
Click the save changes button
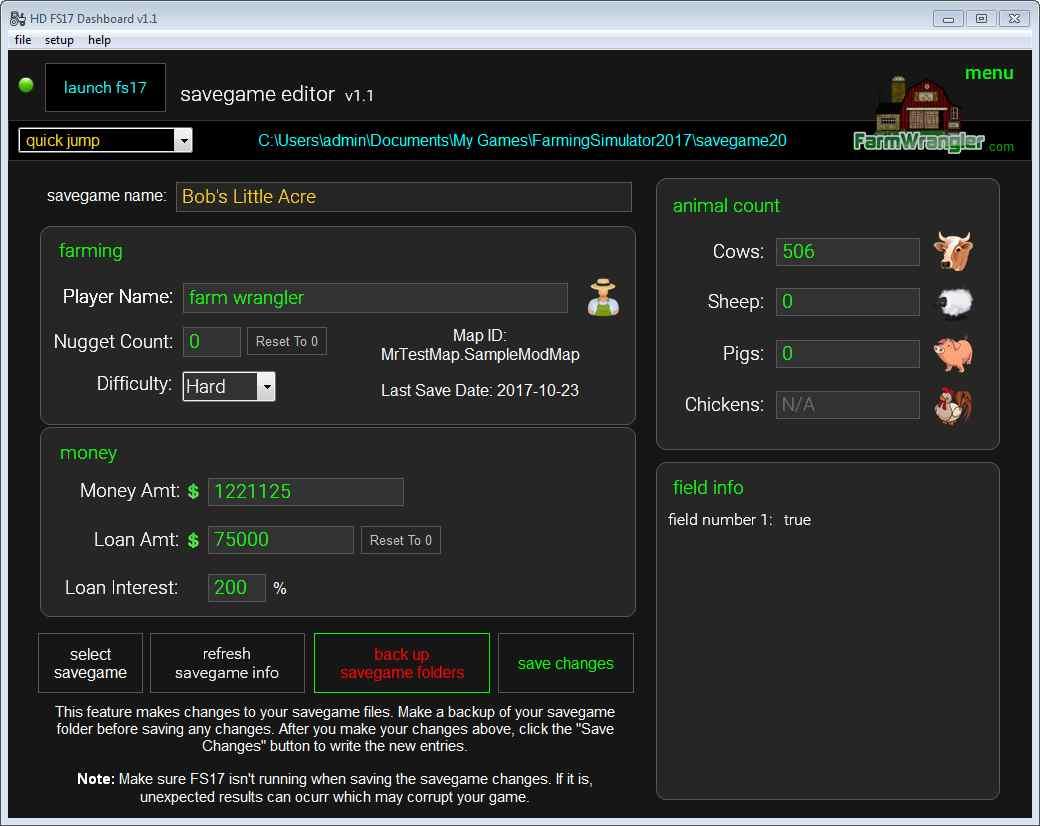565,663
